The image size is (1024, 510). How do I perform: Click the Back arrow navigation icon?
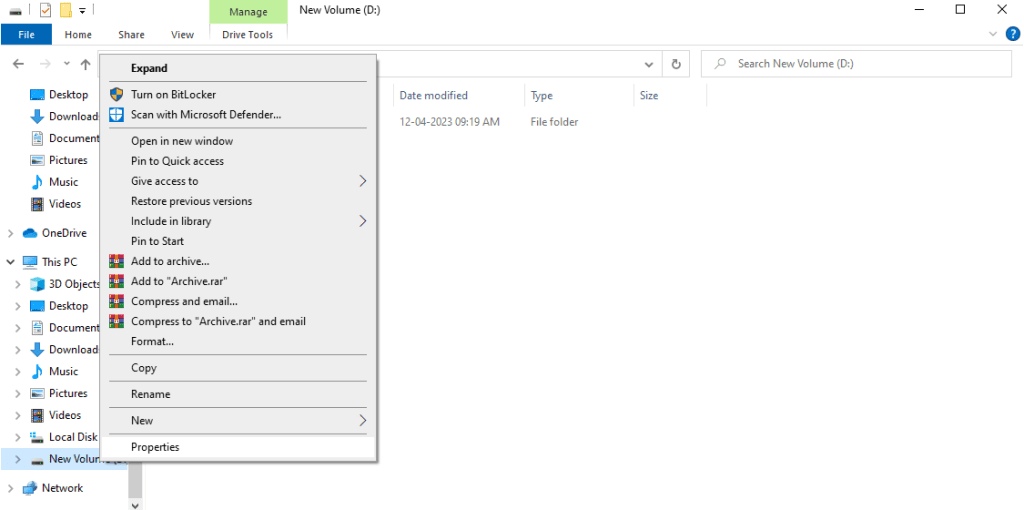[x=18, y=64]
